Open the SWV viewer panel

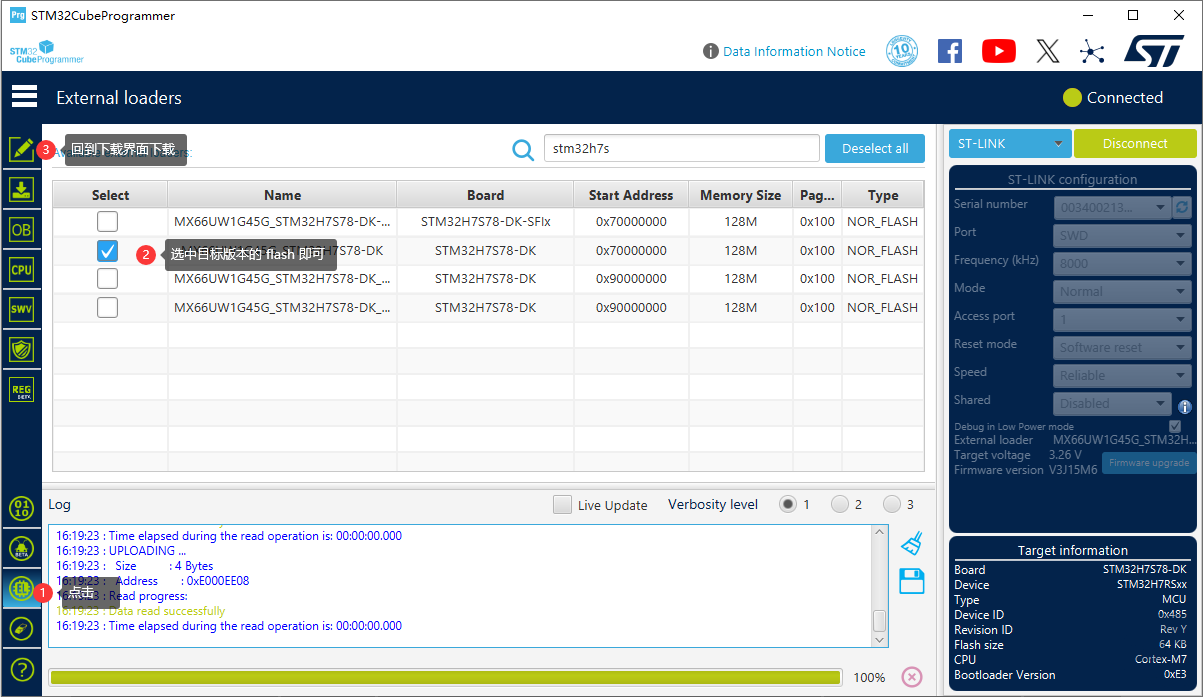21,309
